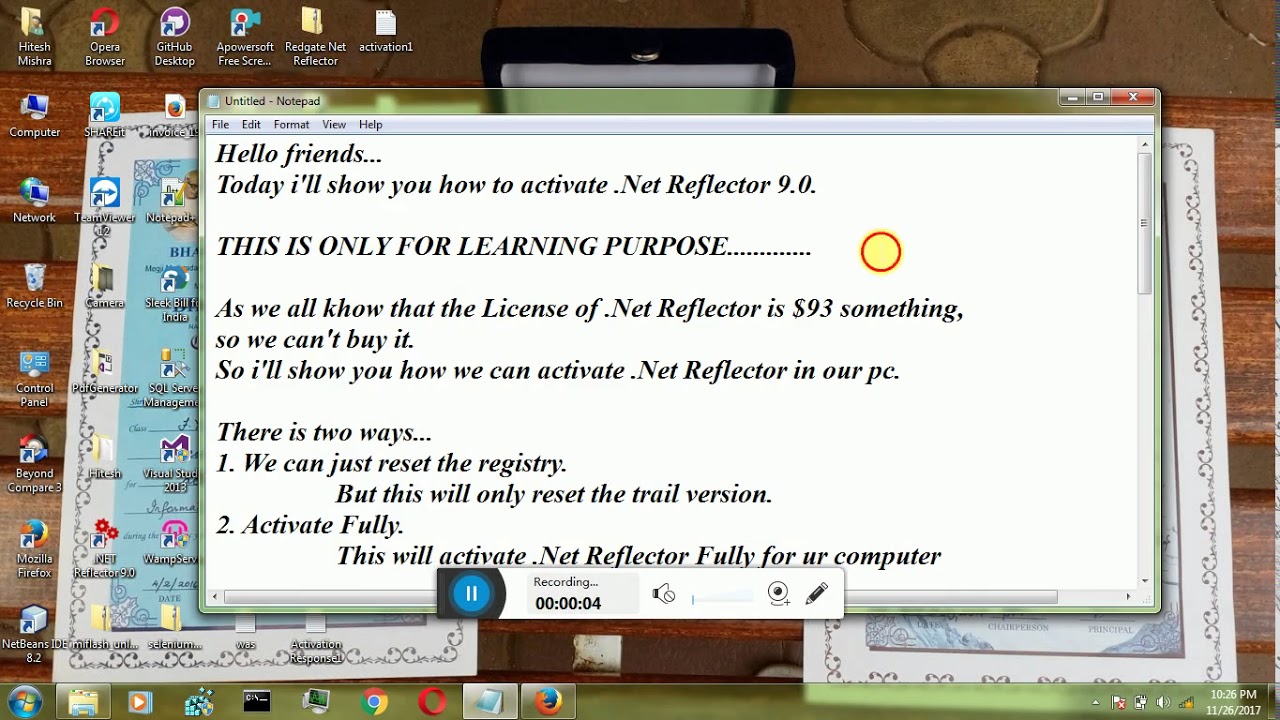Select Camera desktop icon
1280x720 pixels.
coord(104,286)
